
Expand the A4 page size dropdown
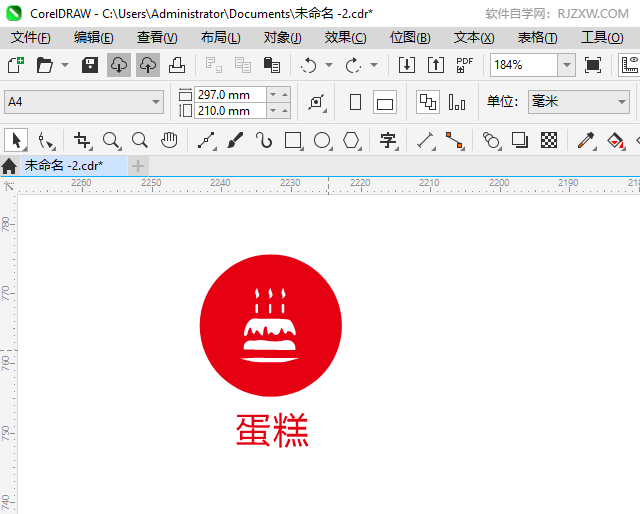[156, 102]
